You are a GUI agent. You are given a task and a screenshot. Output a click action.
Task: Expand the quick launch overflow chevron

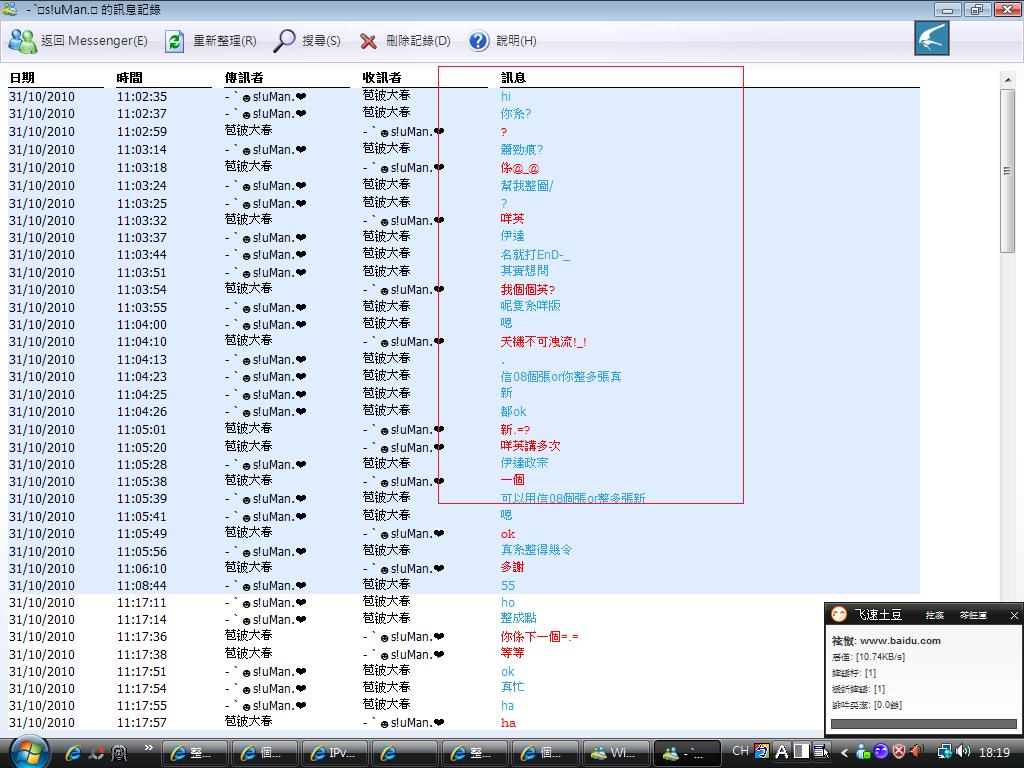pyautogui.click(x=149, y=747)
